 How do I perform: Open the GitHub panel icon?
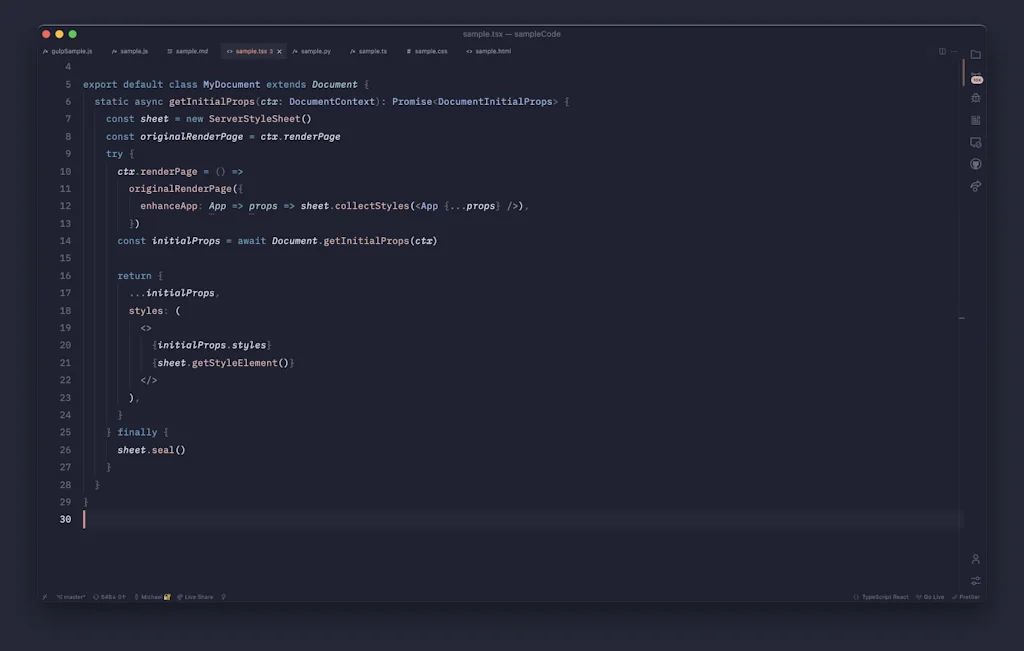pos(976,164)
